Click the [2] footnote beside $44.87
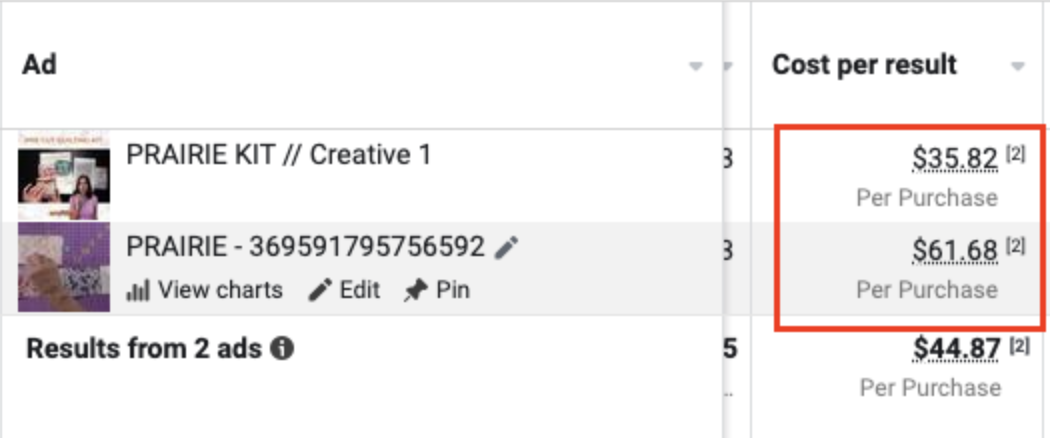This screenshot has height=438, width=1050. (1018, 344)
